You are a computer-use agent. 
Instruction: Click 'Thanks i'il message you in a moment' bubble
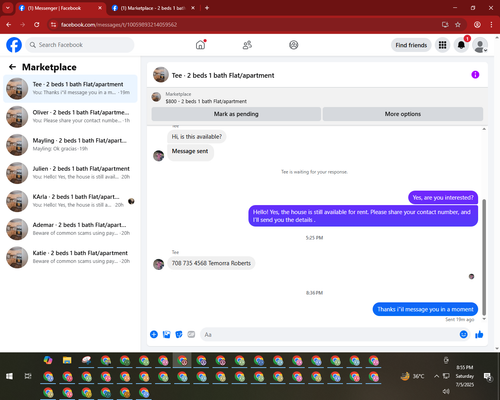pyautogui.click(x=425, y=309)
